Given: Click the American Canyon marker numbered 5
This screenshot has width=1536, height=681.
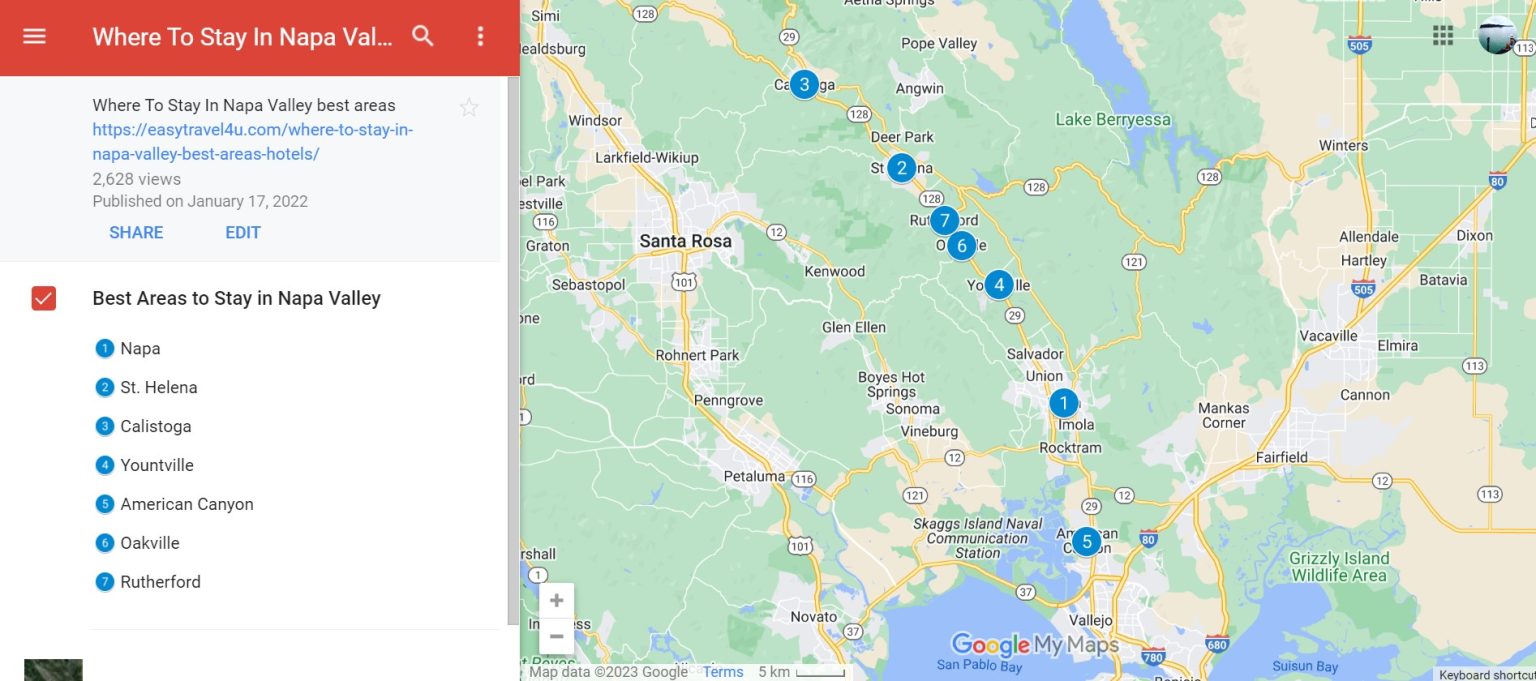Looking at the screenshot, I should [1087, 541].
